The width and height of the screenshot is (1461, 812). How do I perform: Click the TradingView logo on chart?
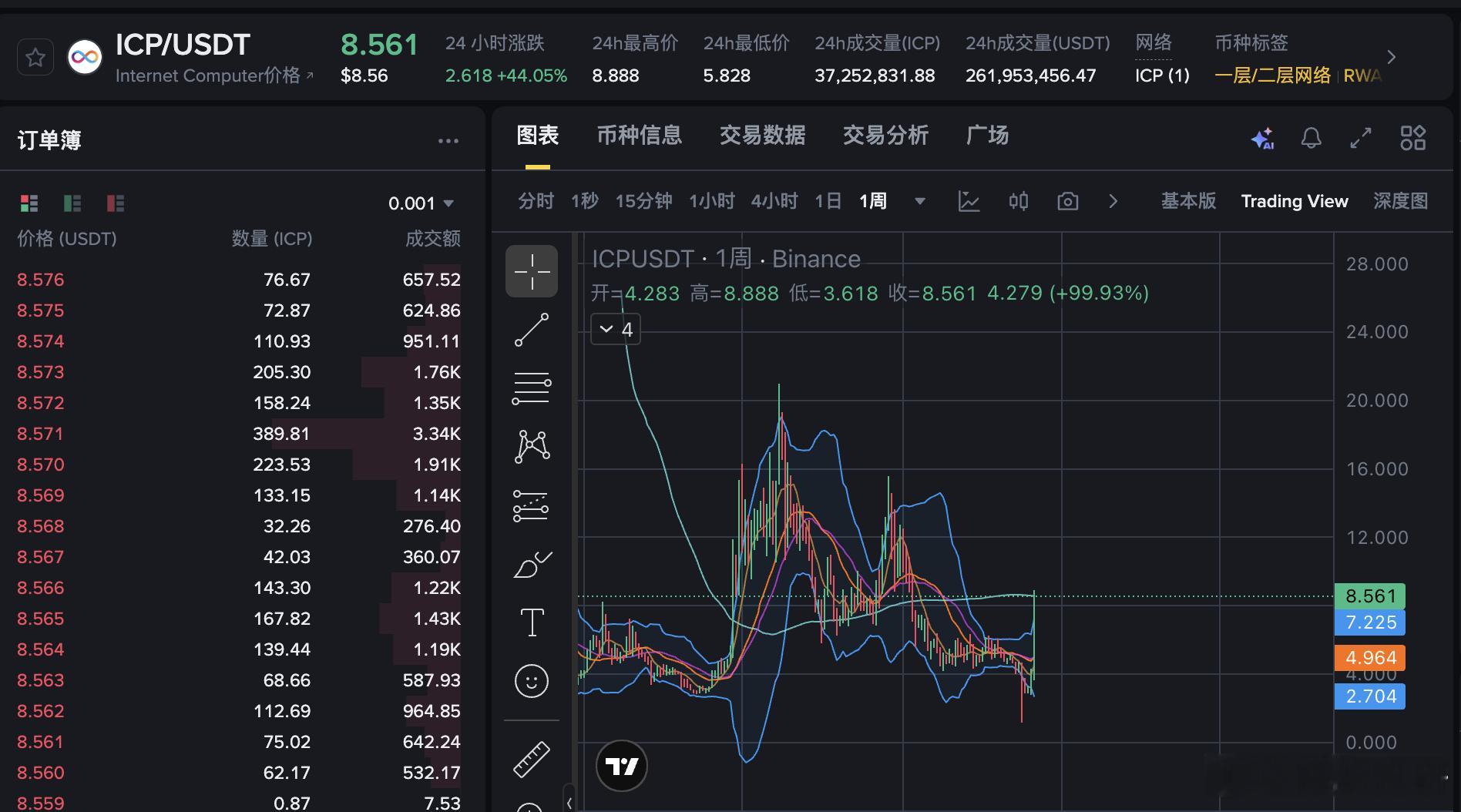tap(622, 766)
